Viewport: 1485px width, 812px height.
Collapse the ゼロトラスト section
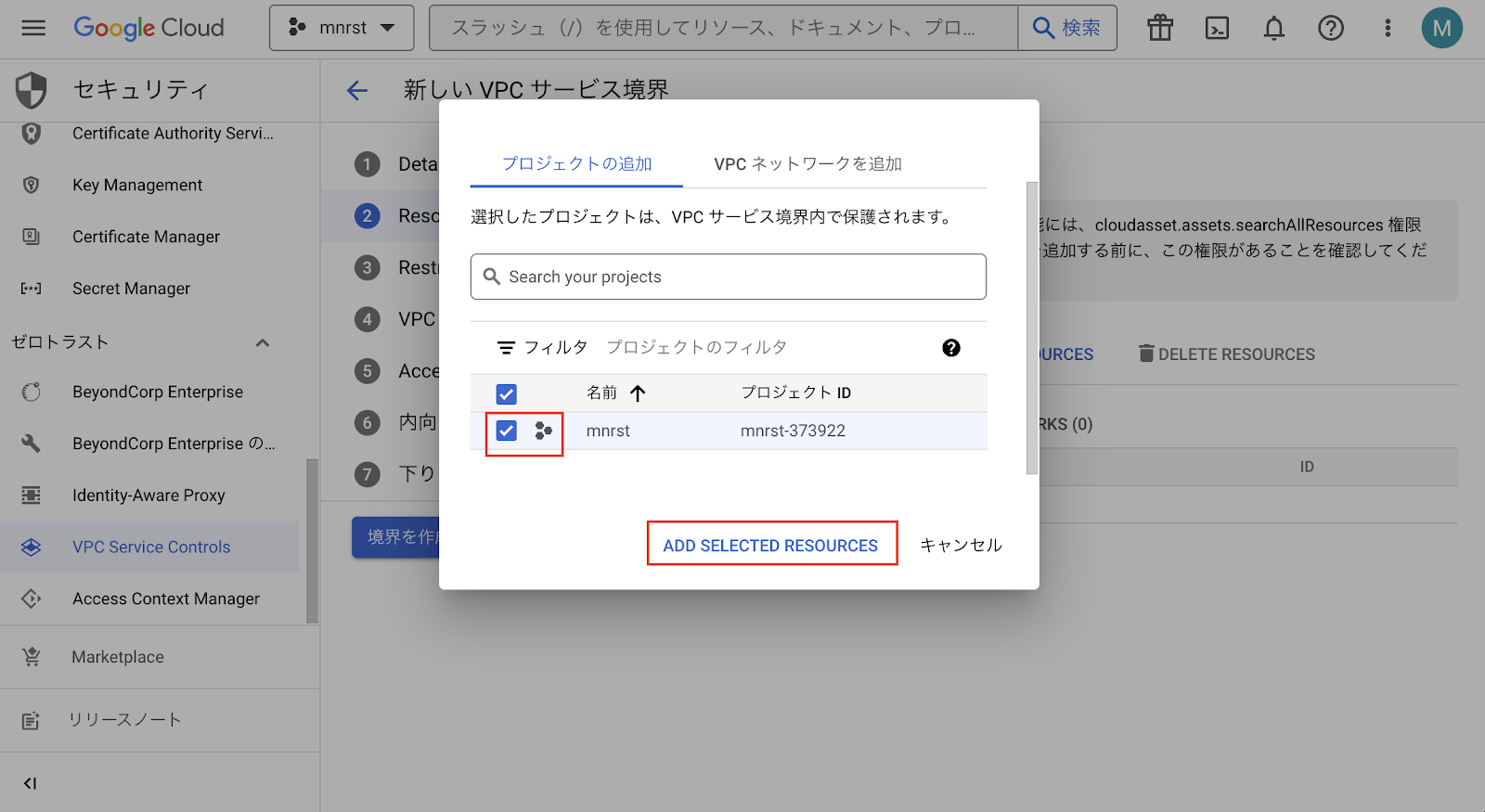[x=263, y=342]
